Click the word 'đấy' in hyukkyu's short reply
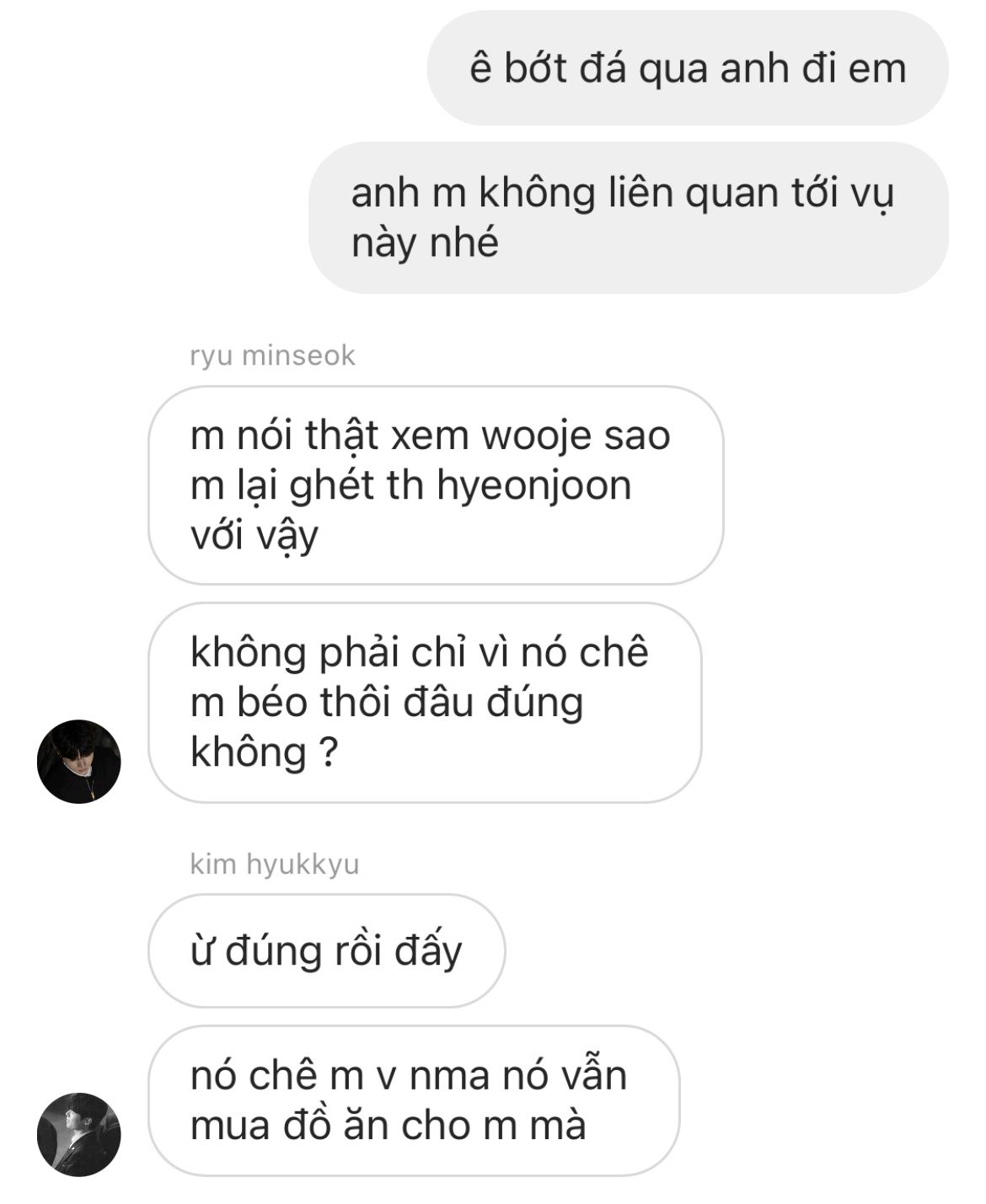The width and height of the screenshot is (986, 1204). click(x=429, y=952)
